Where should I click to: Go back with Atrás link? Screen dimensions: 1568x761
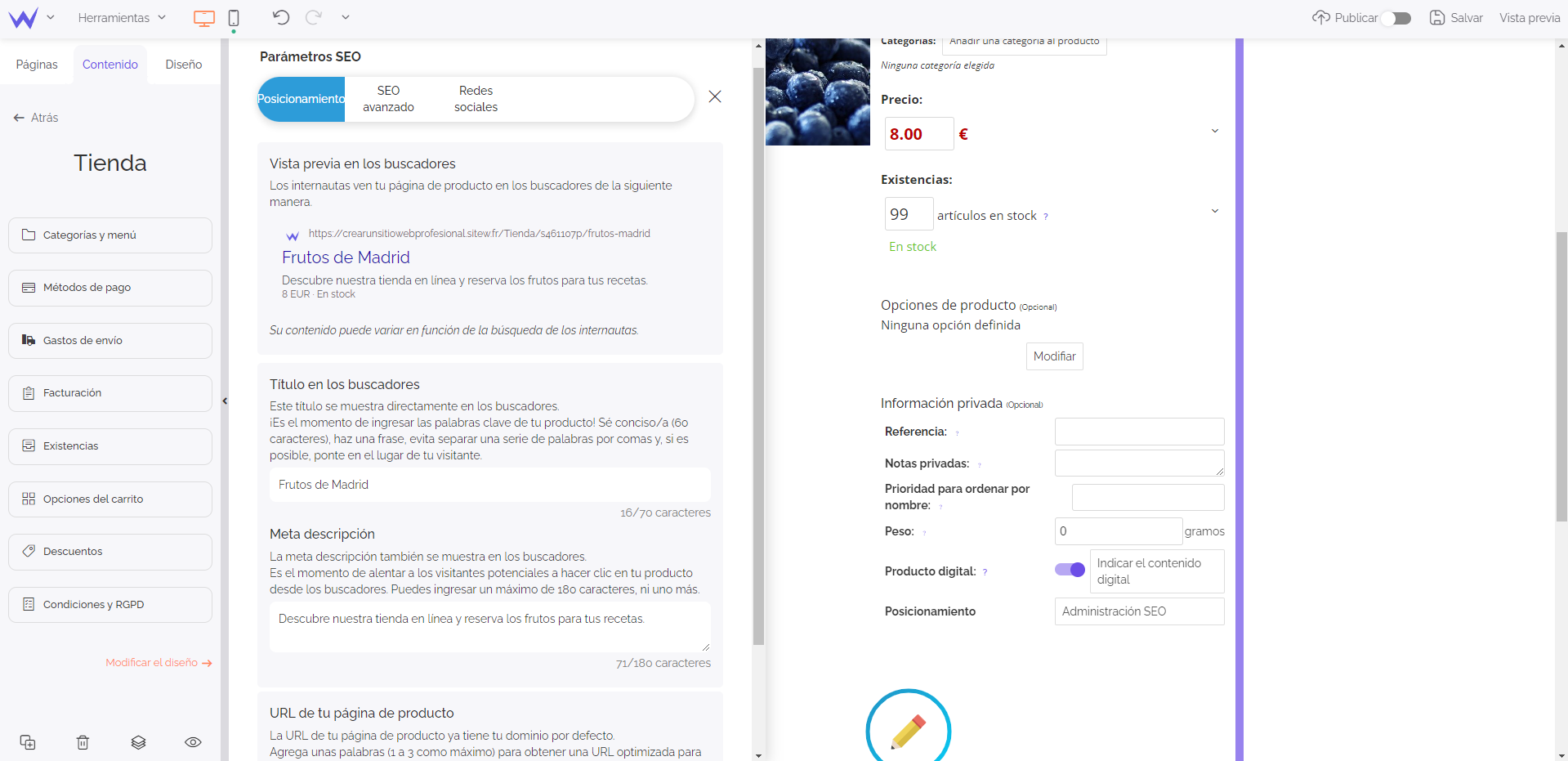(36, 118)
